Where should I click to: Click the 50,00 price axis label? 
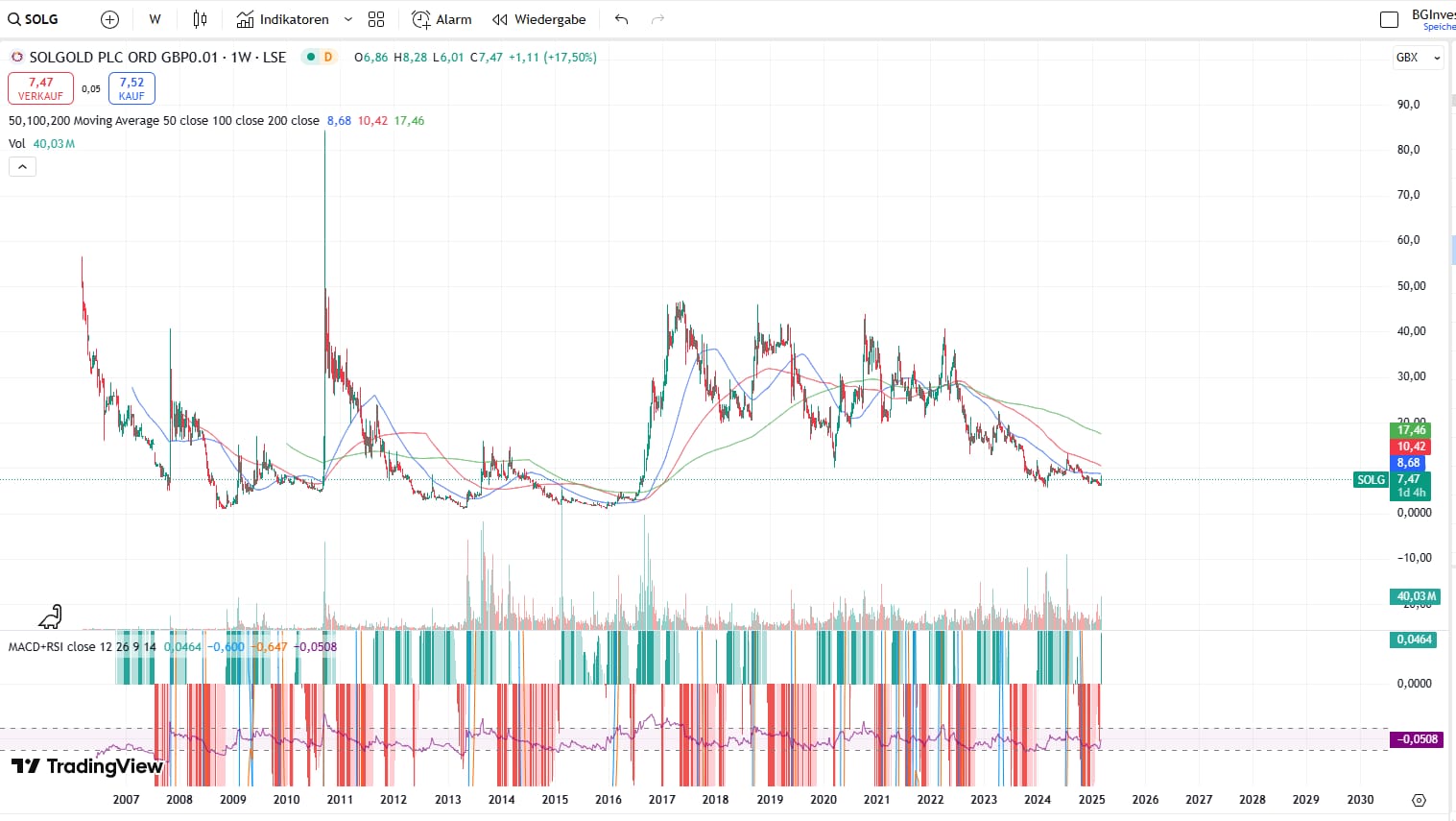(1411, 286)
